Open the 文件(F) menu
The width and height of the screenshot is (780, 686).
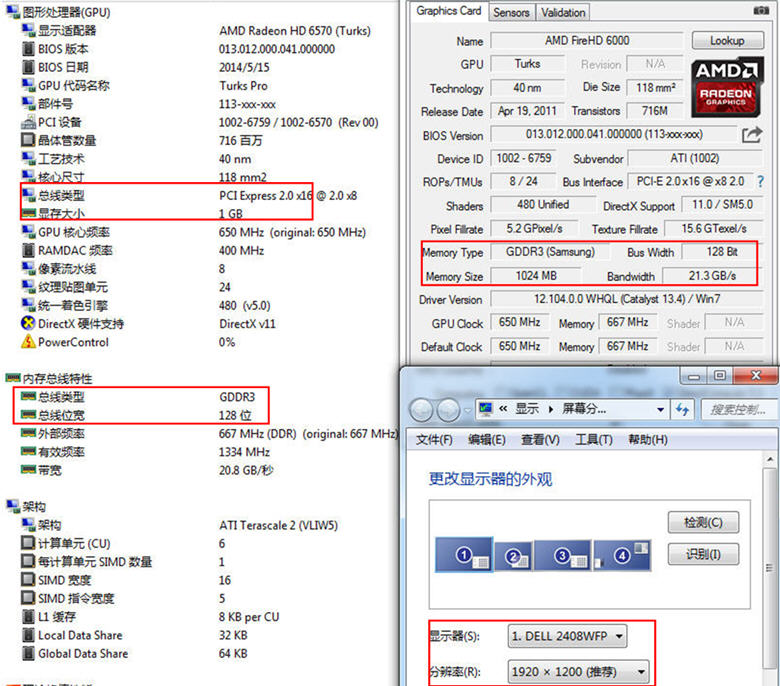[x=434, y=440]
